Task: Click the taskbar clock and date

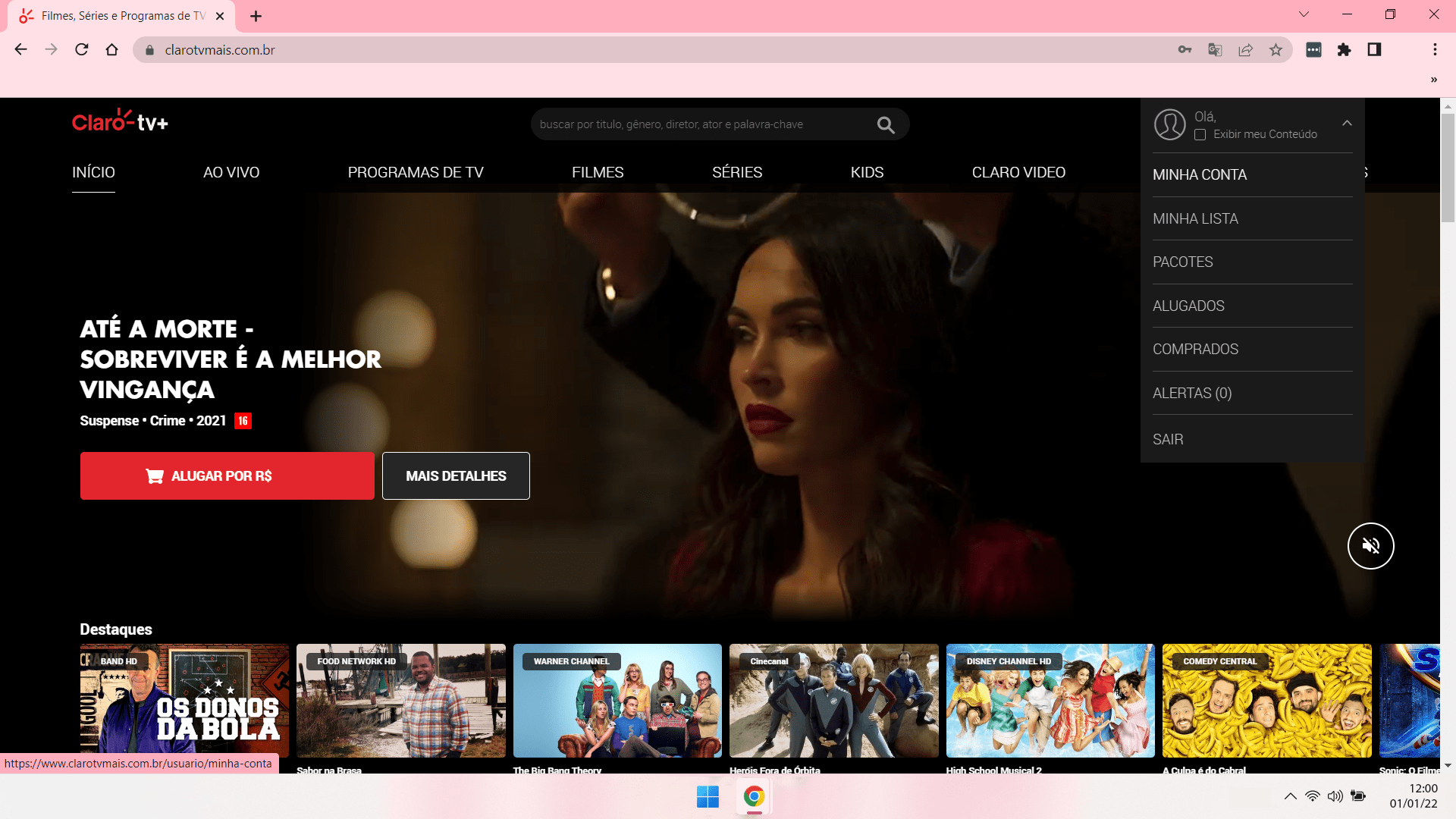Action: coord(1414,796)
